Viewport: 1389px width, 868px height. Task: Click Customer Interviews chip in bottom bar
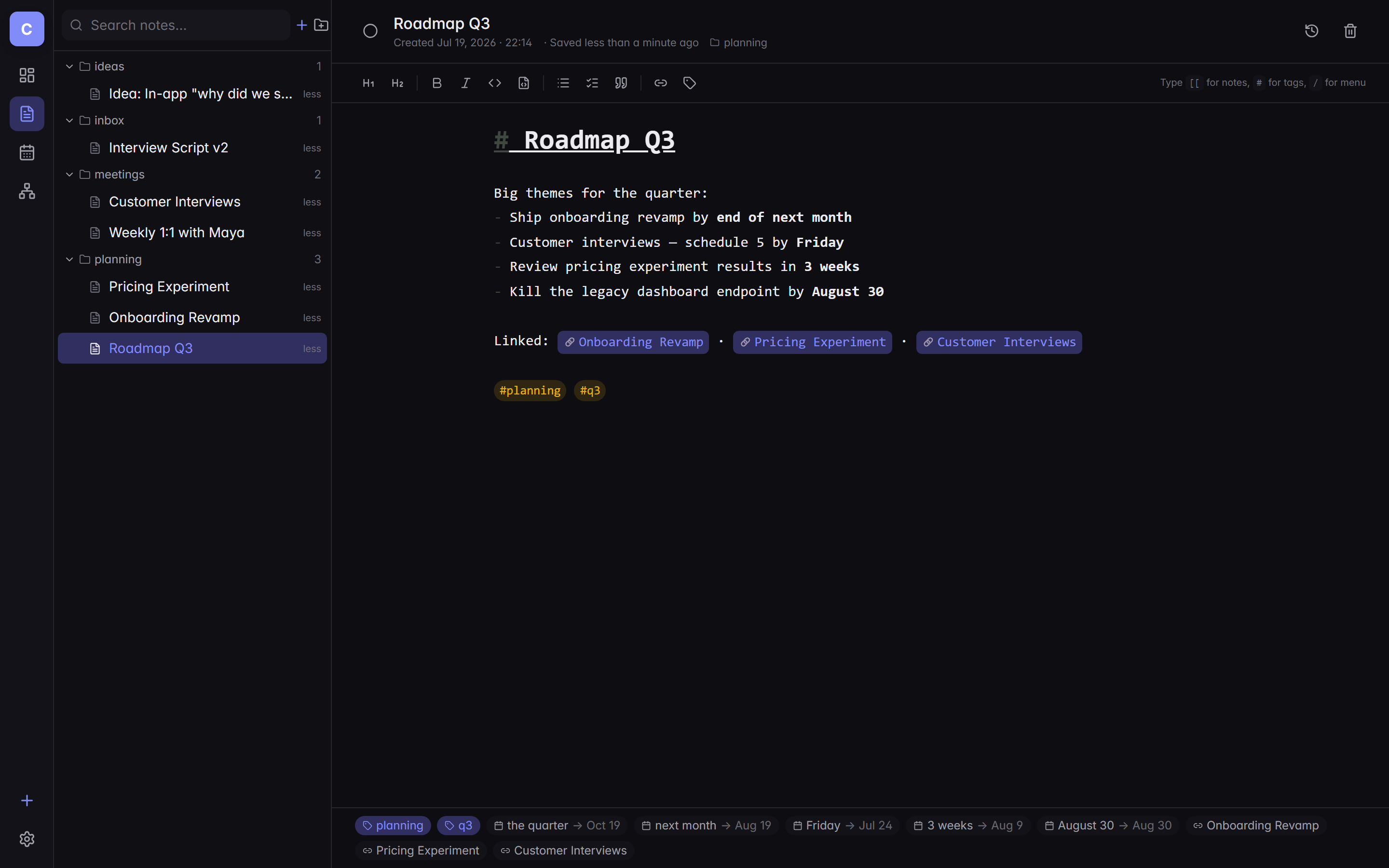click(563, 851)
